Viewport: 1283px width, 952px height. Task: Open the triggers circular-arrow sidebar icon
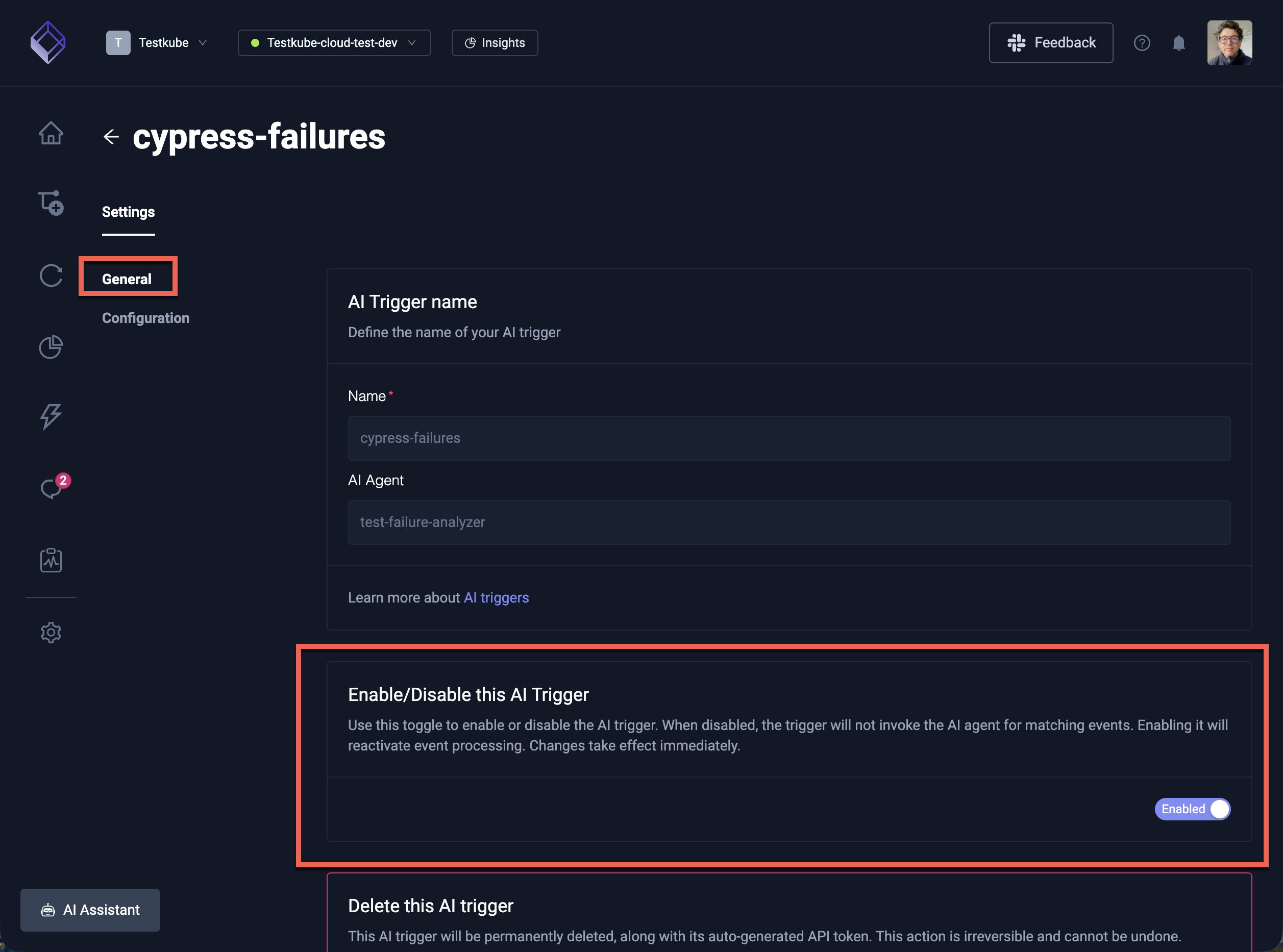pos(51,276)
